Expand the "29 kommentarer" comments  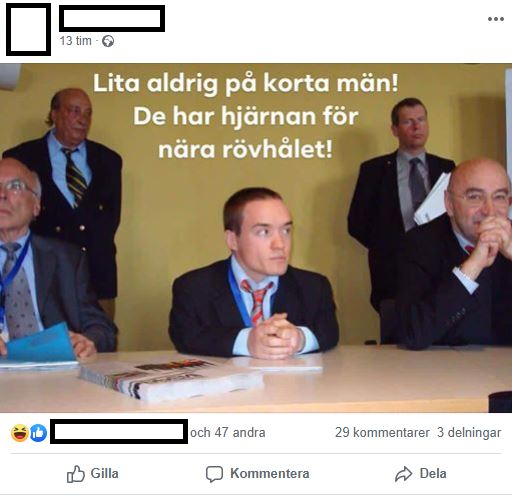382,433
